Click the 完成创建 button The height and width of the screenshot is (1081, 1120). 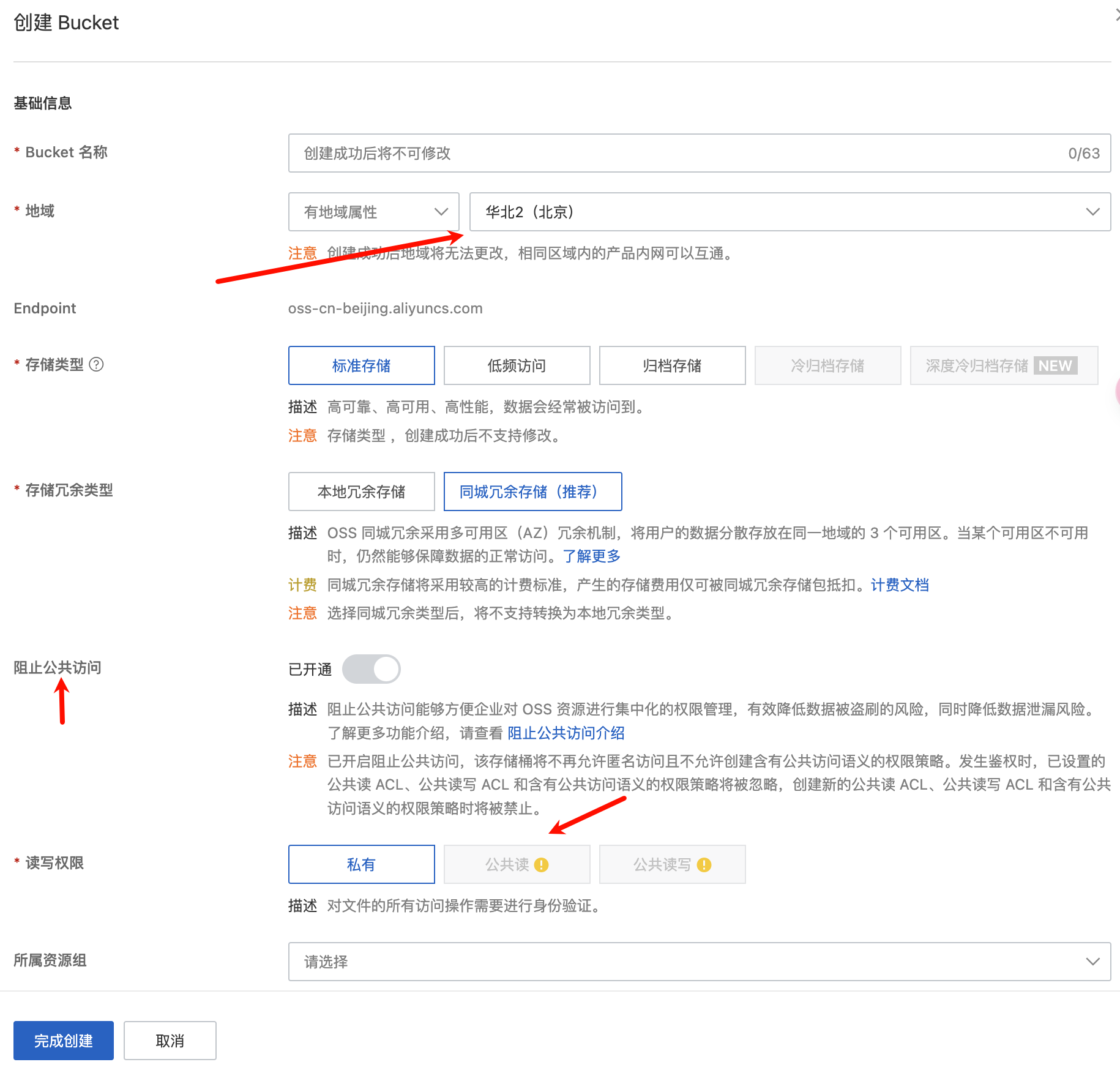[64, 1041]
